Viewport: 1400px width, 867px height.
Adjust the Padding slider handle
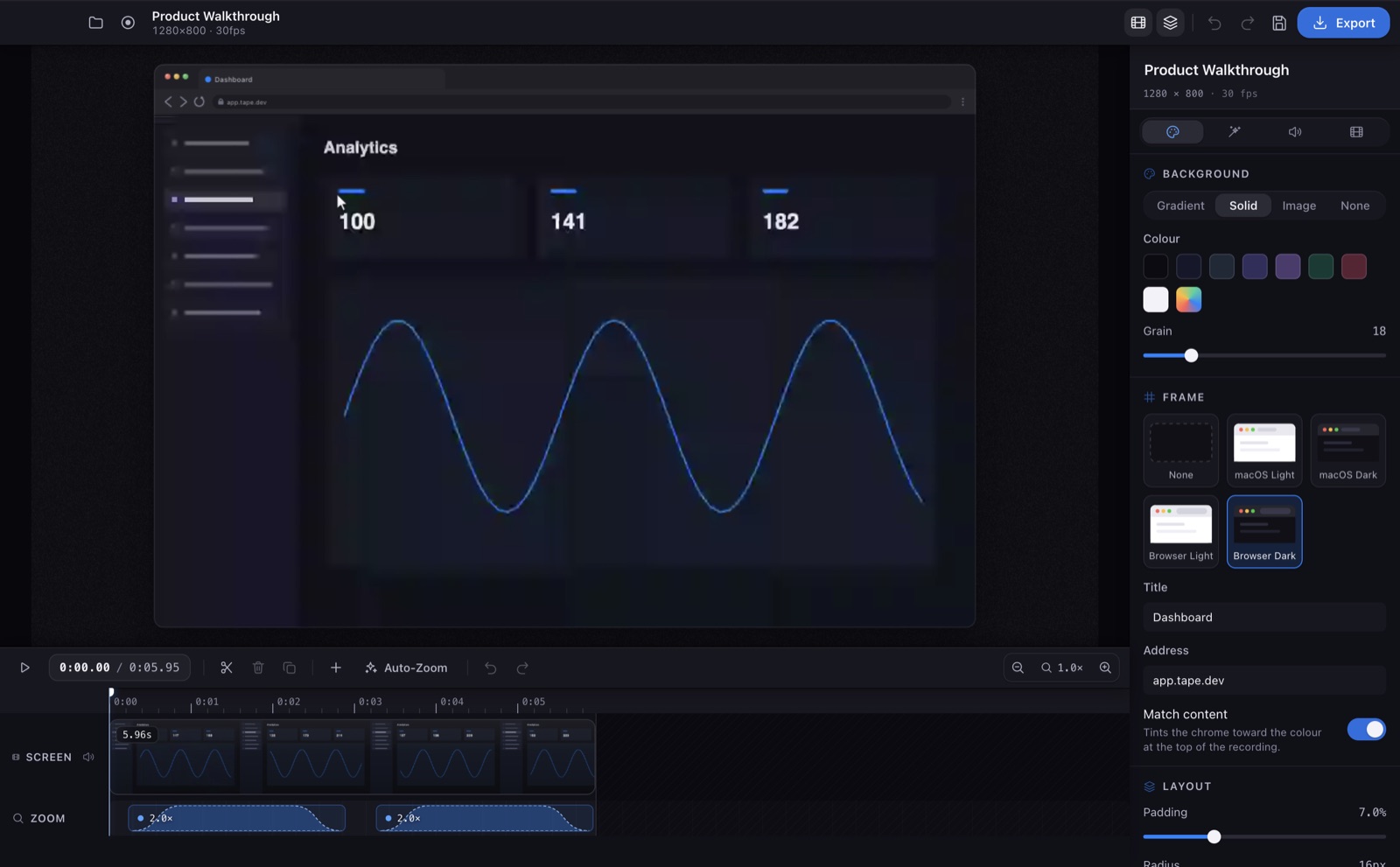pyautogui.click(x=1214, y=837)
